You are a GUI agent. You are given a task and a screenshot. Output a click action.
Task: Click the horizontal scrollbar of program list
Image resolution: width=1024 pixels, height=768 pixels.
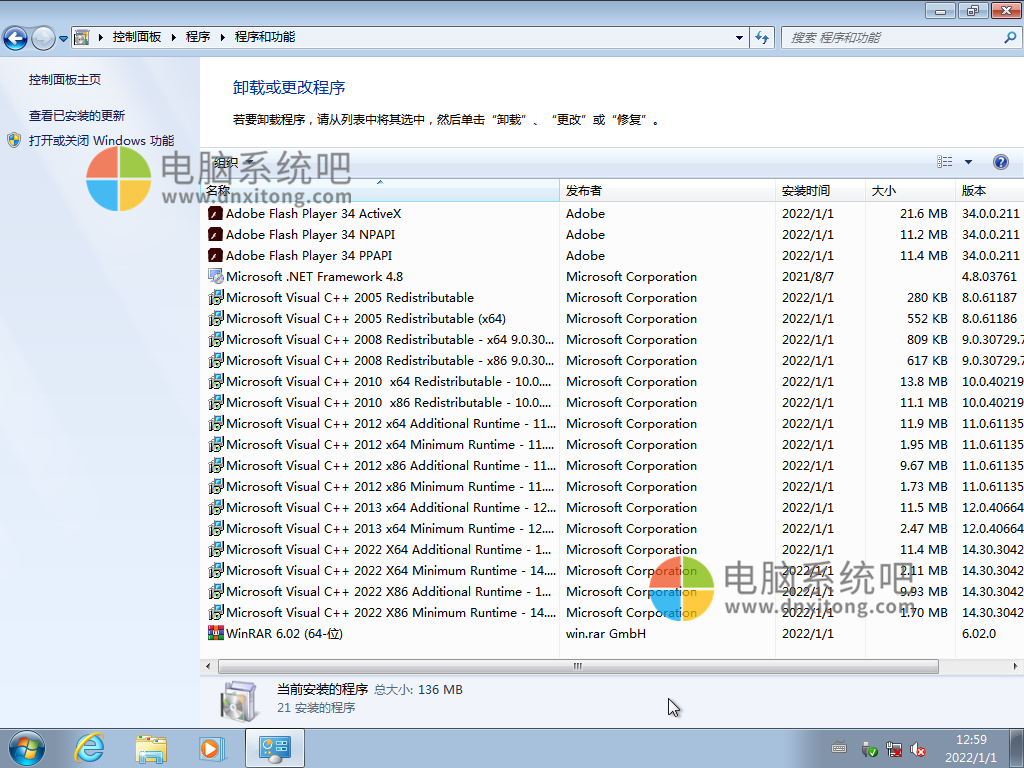[x=578, y=666]
